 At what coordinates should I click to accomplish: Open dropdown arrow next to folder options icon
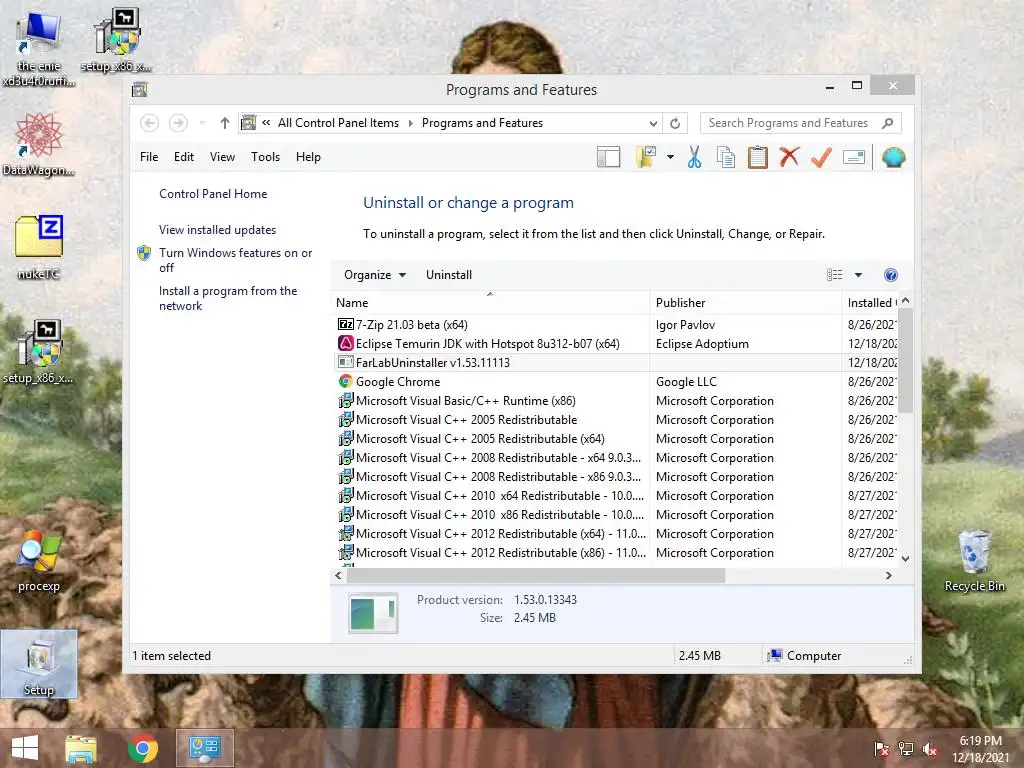670,157
